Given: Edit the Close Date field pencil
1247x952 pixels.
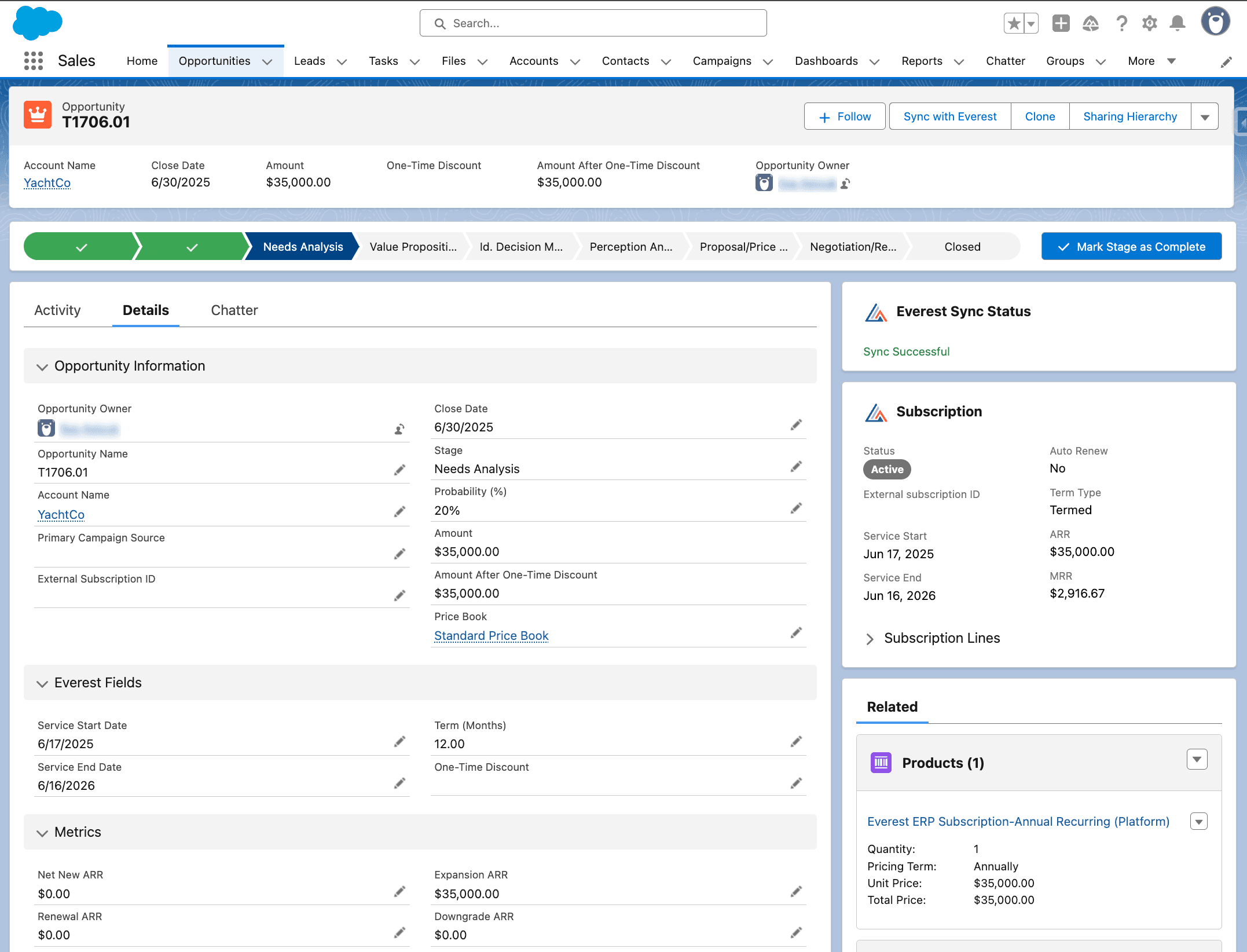Looking at the screenshot, I should [796, 425].
